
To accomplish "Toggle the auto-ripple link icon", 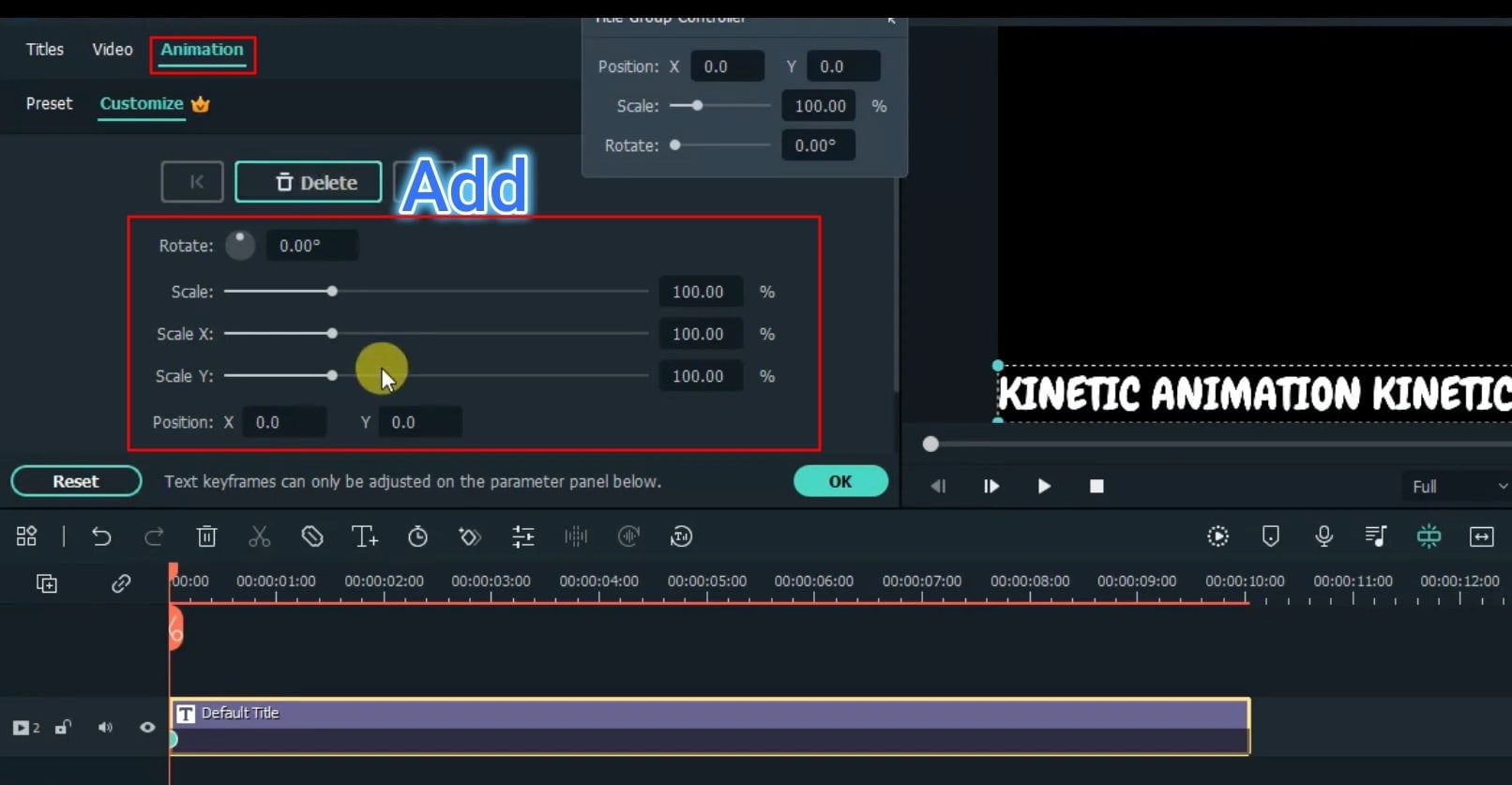I will click(121, 583).
